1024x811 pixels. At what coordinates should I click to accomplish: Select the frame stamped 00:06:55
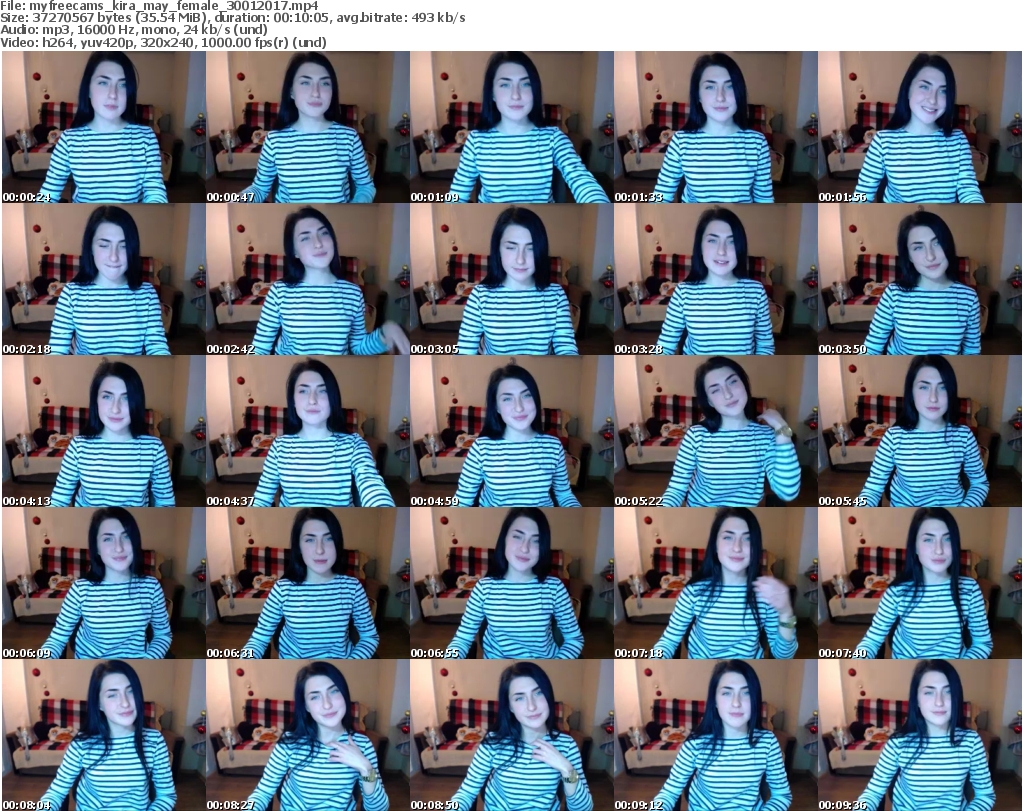tap(511, 583)
